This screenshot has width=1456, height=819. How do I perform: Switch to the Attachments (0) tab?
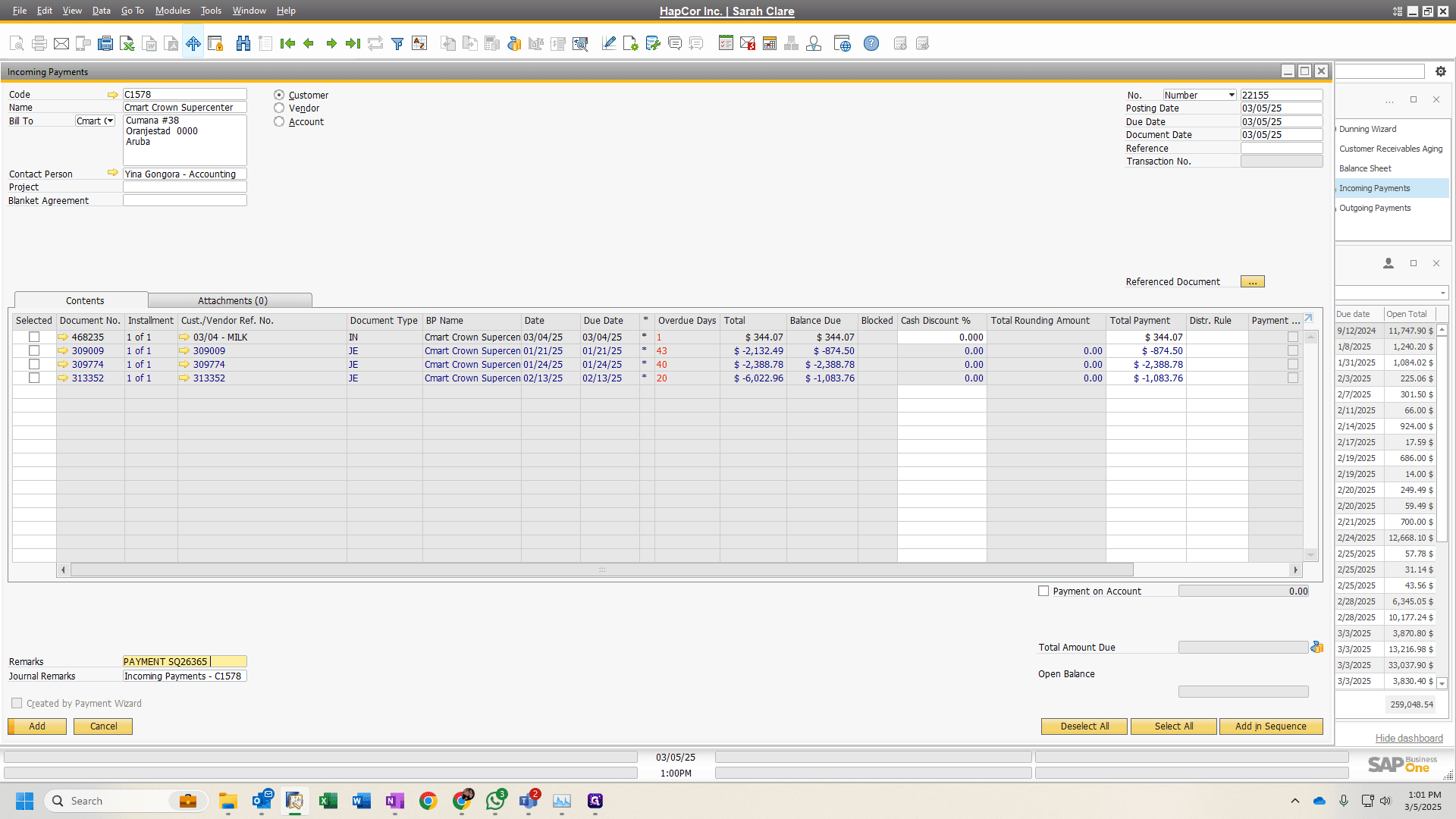(232, 300)
